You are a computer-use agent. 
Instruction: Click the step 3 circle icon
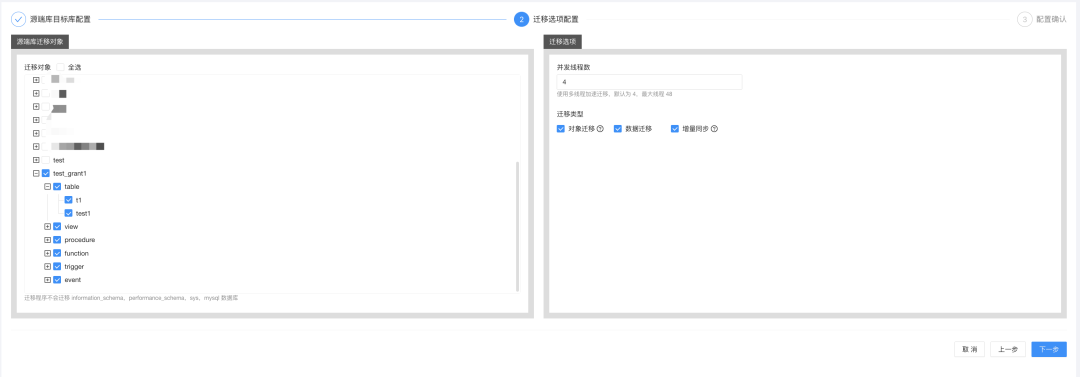click(1024, 19)
